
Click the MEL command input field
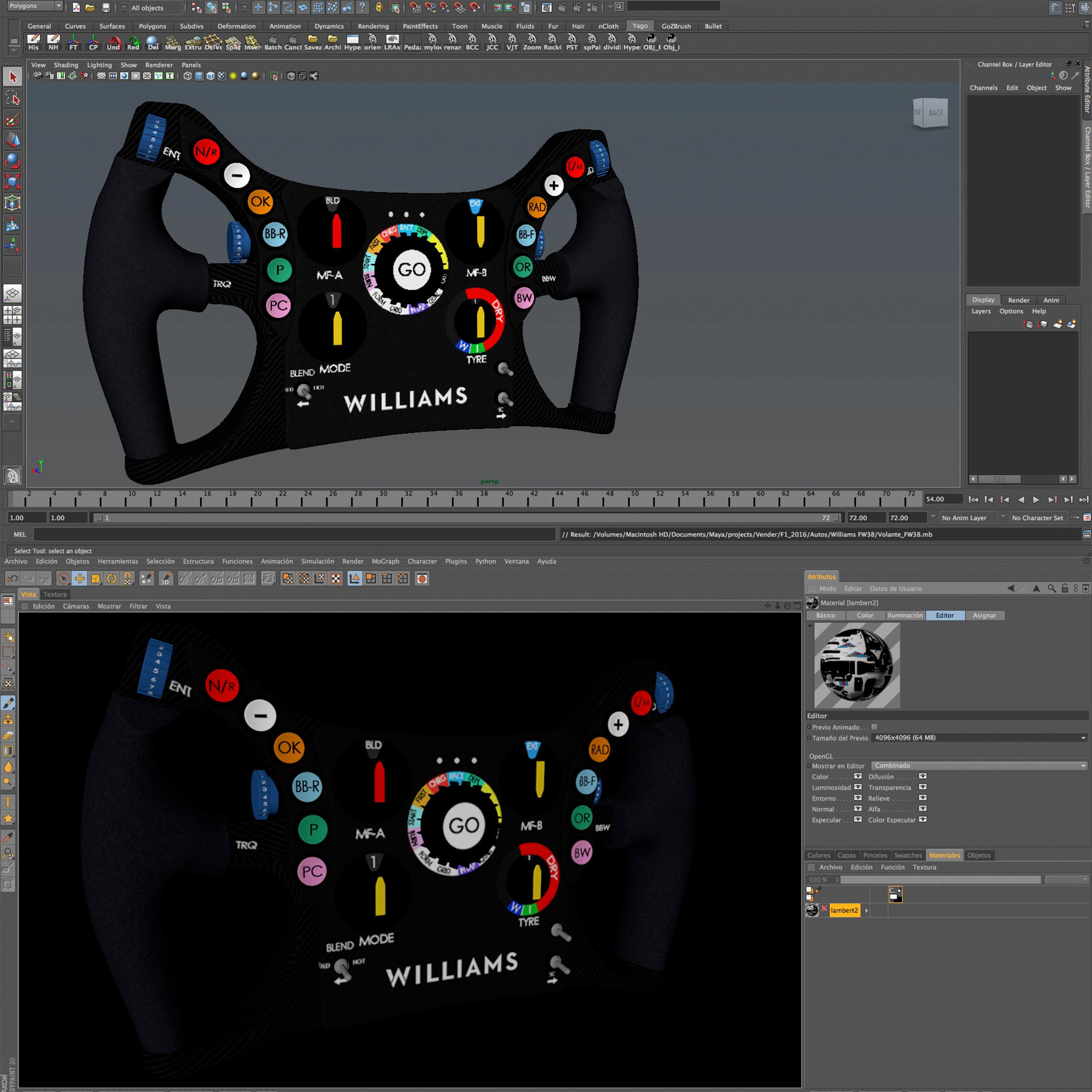(x=294, y=534)
